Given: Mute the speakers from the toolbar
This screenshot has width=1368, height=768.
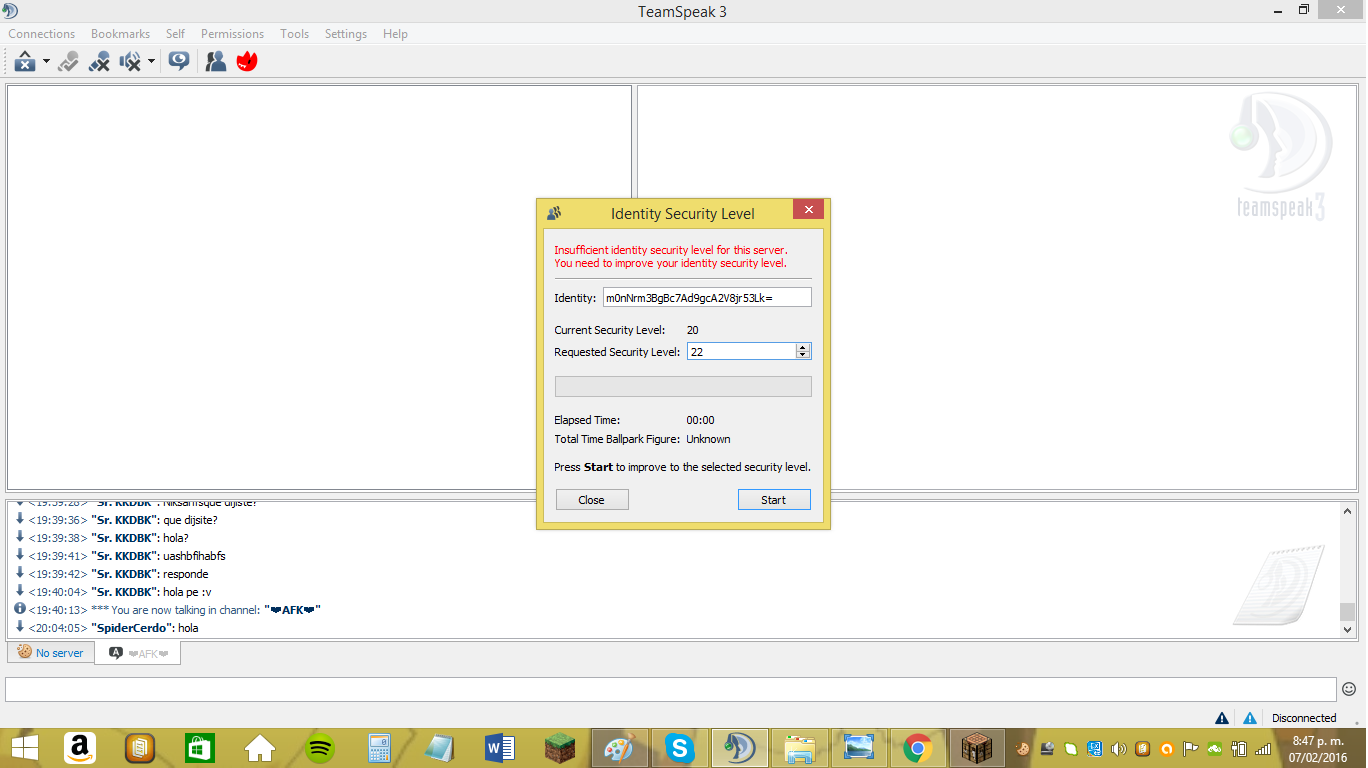Looking at the screenshot, I should (130, 62).
